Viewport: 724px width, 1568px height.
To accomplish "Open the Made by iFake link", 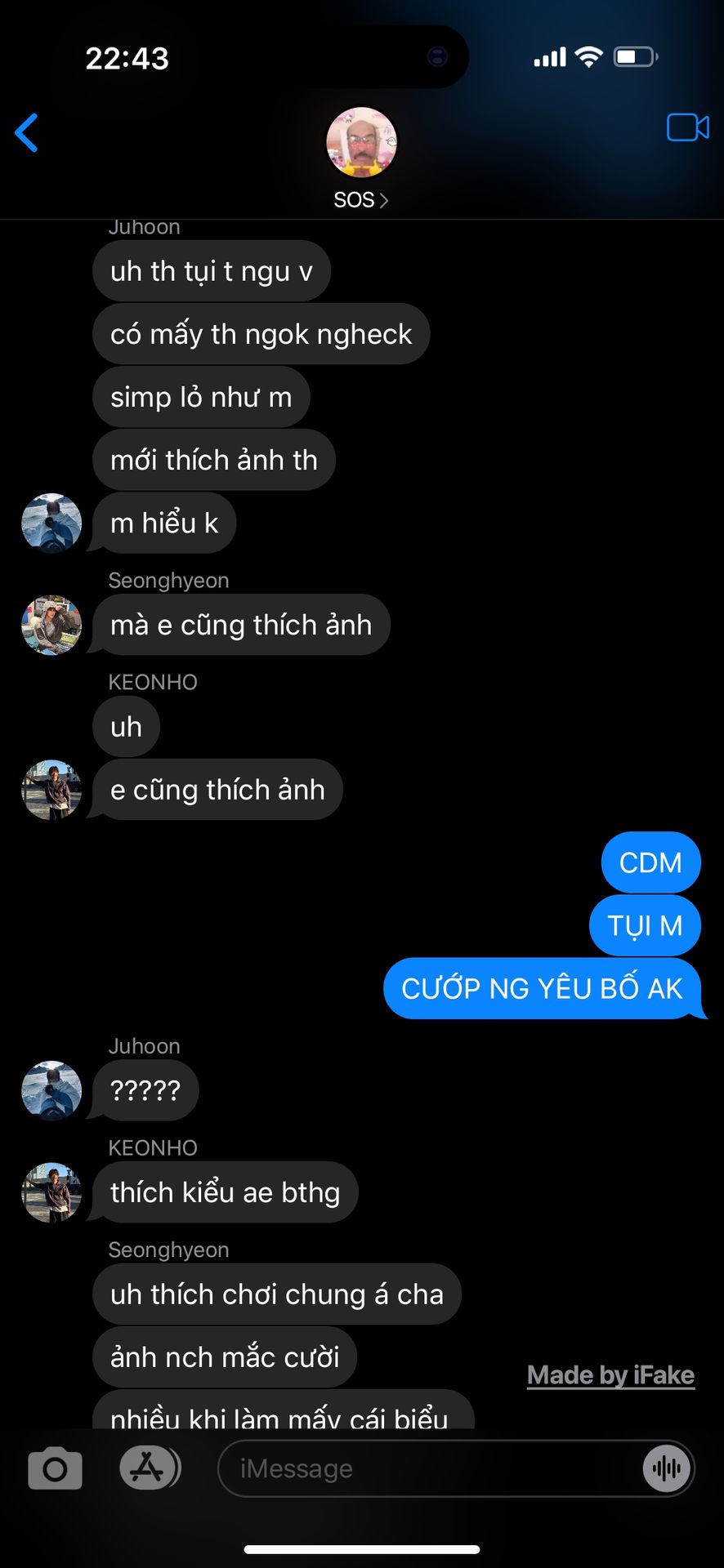I will pyautogui.click(x=610, y=1375).
